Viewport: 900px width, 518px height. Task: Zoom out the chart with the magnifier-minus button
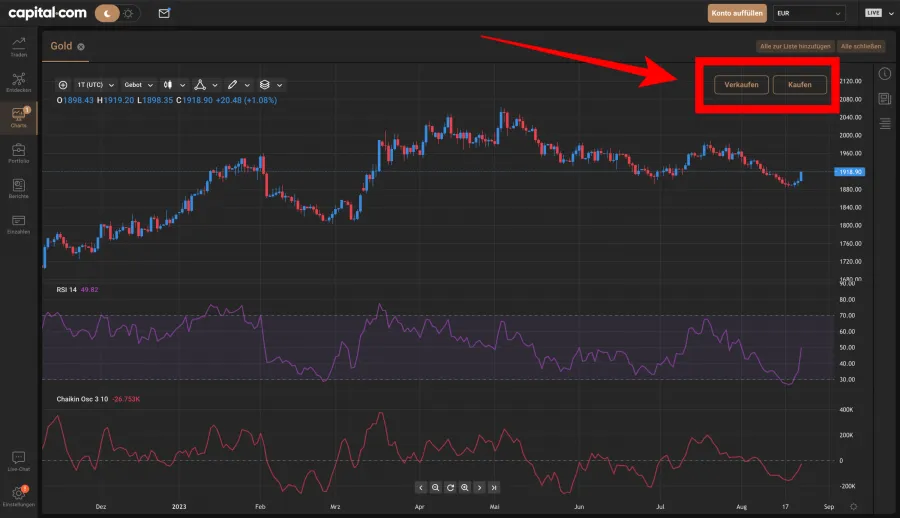(436, 487)
